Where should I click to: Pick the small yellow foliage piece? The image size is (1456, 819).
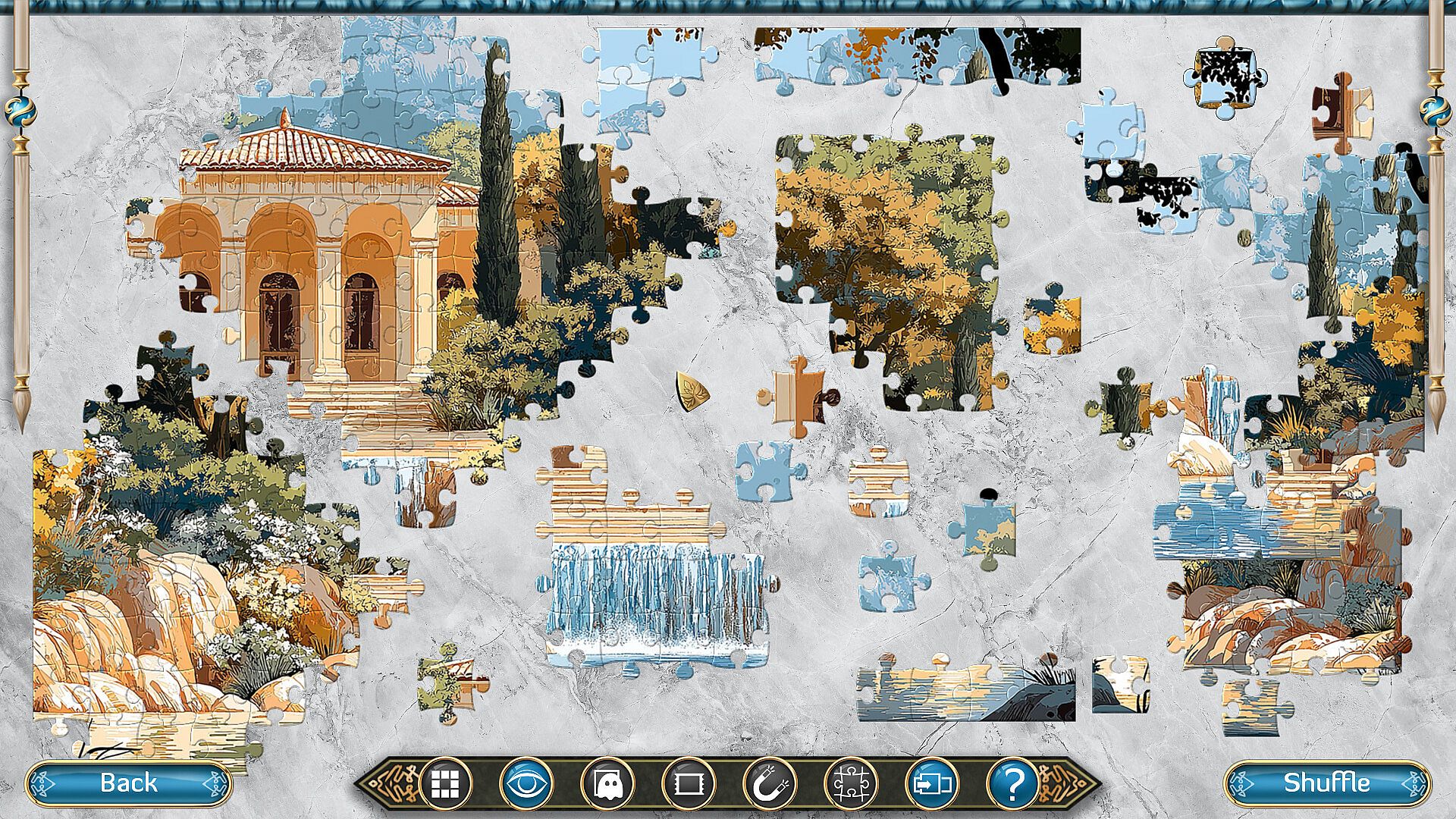click(1053, 325)
